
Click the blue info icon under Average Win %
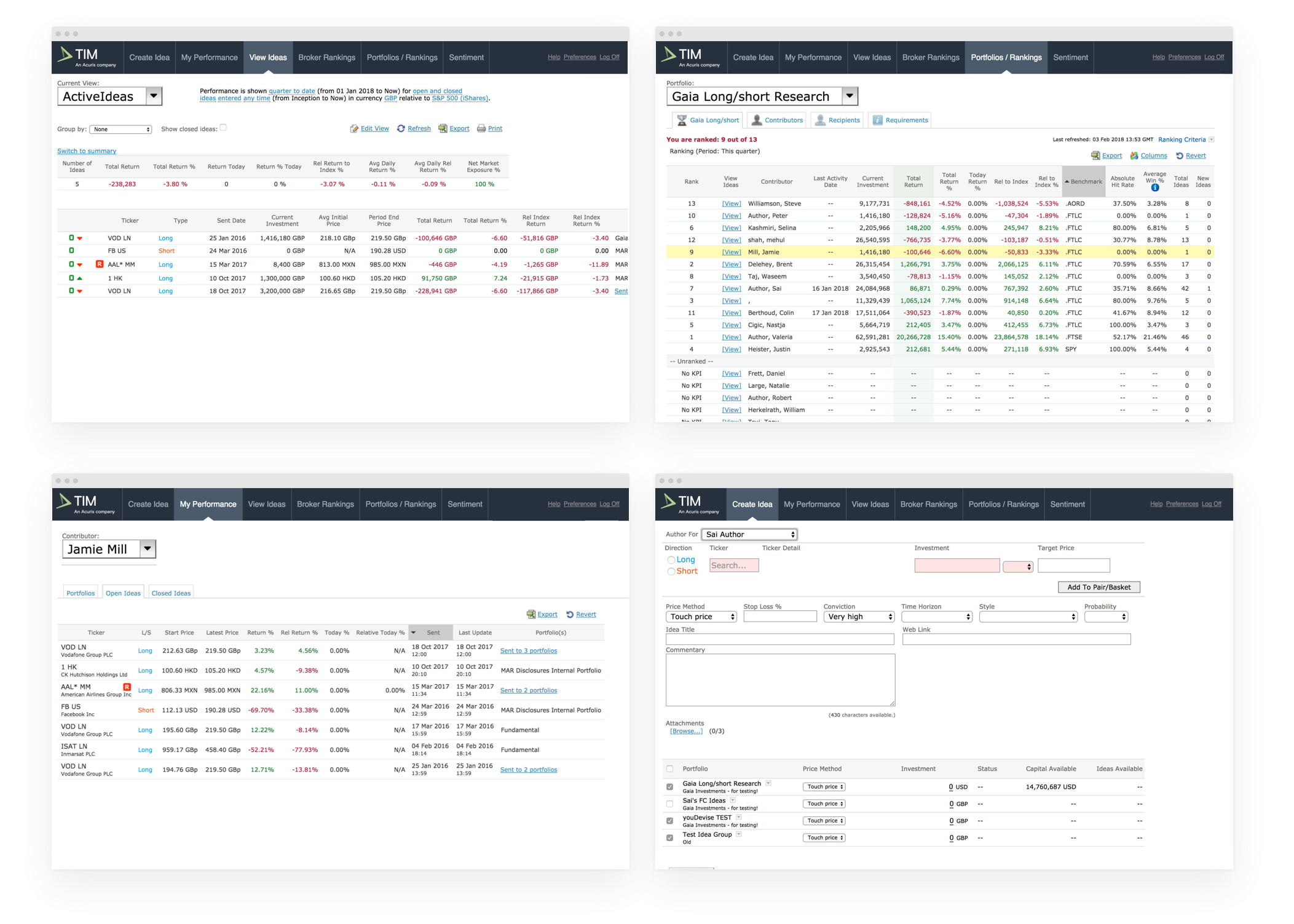coord(1155,188)
